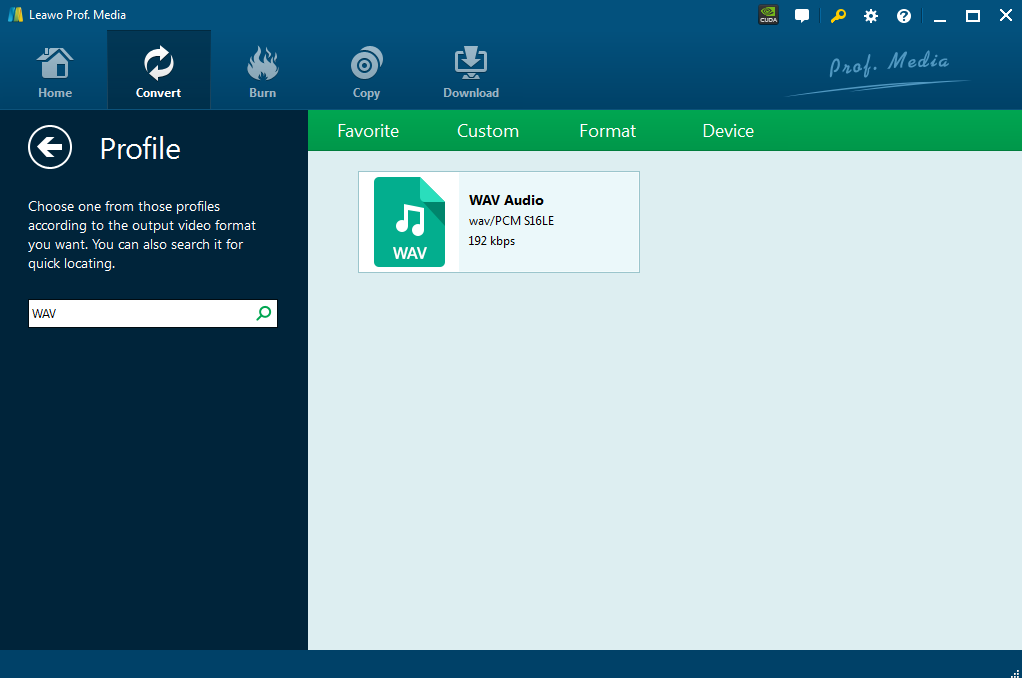Switch to the Favorite tab

[368, 131]
